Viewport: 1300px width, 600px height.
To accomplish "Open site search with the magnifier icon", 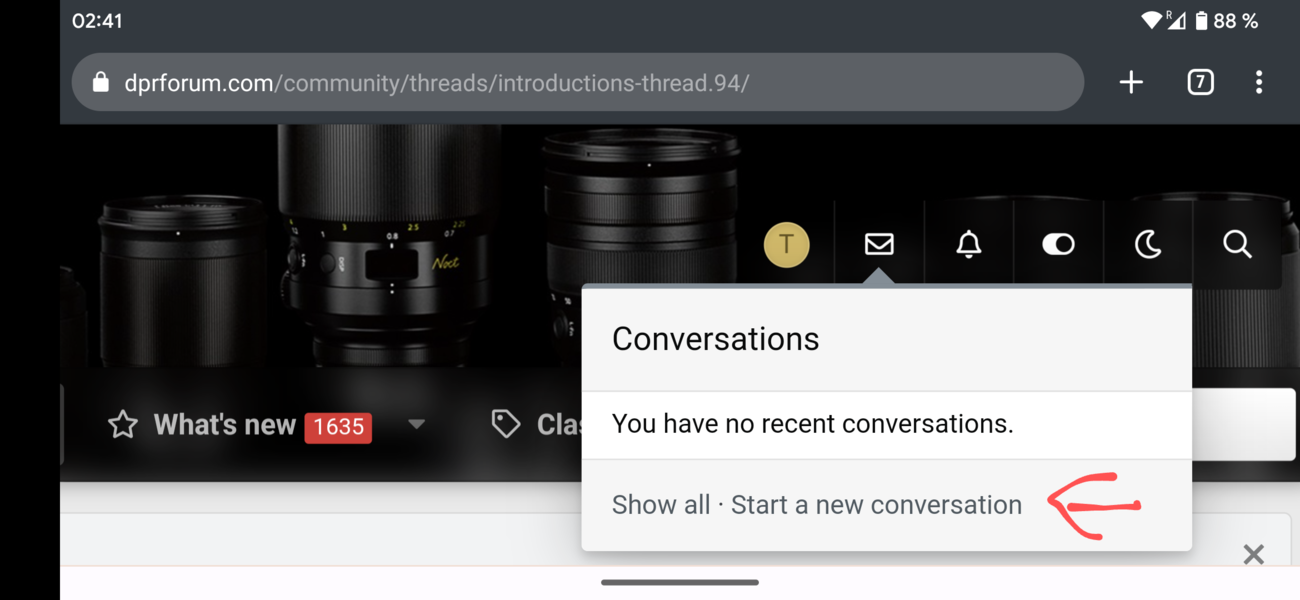I will tap(1238, 243).
